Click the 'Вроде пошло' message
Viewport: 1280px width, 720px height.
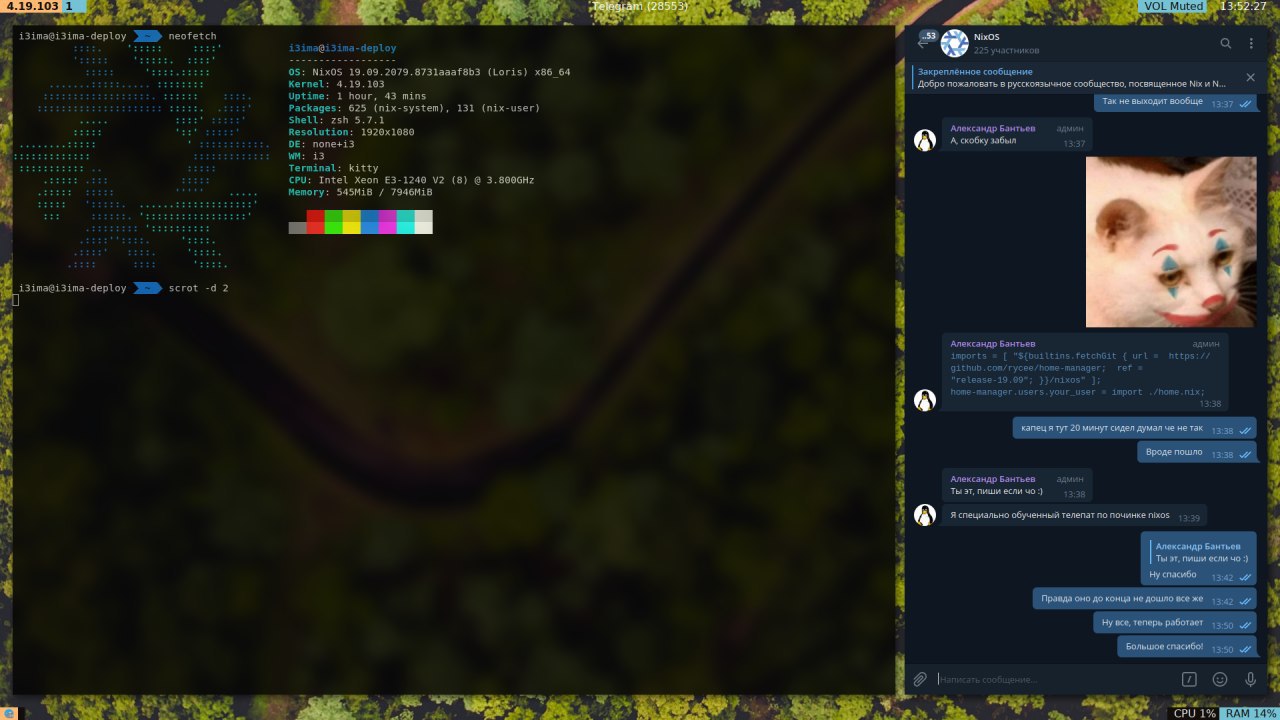coord(1197,452)
